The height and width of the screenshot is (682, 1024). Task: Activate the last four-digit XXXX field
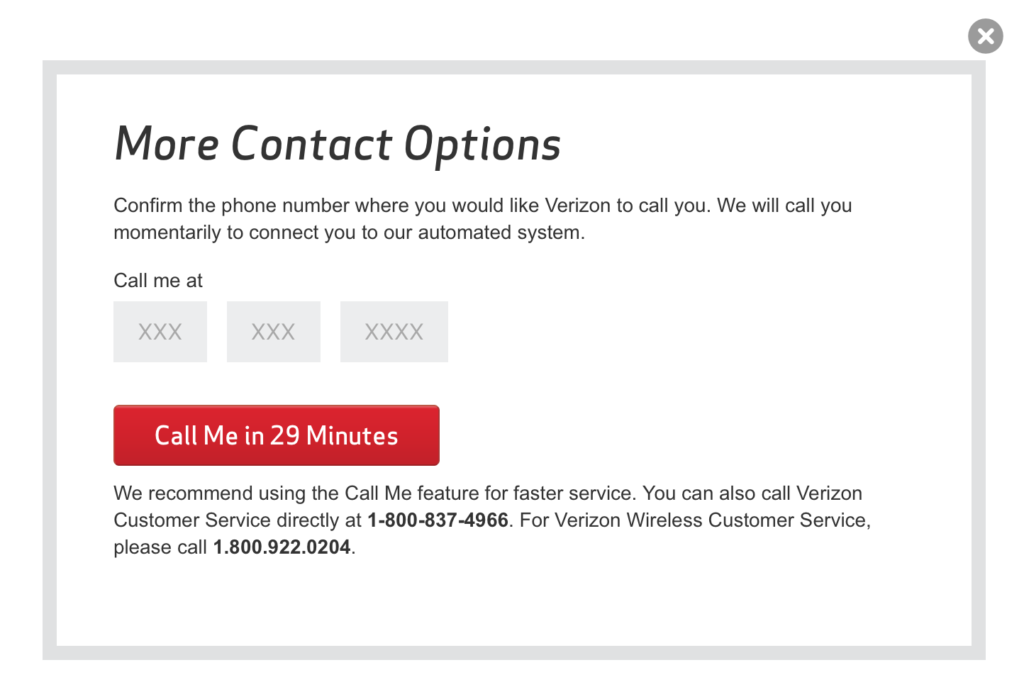coord(394,331)
